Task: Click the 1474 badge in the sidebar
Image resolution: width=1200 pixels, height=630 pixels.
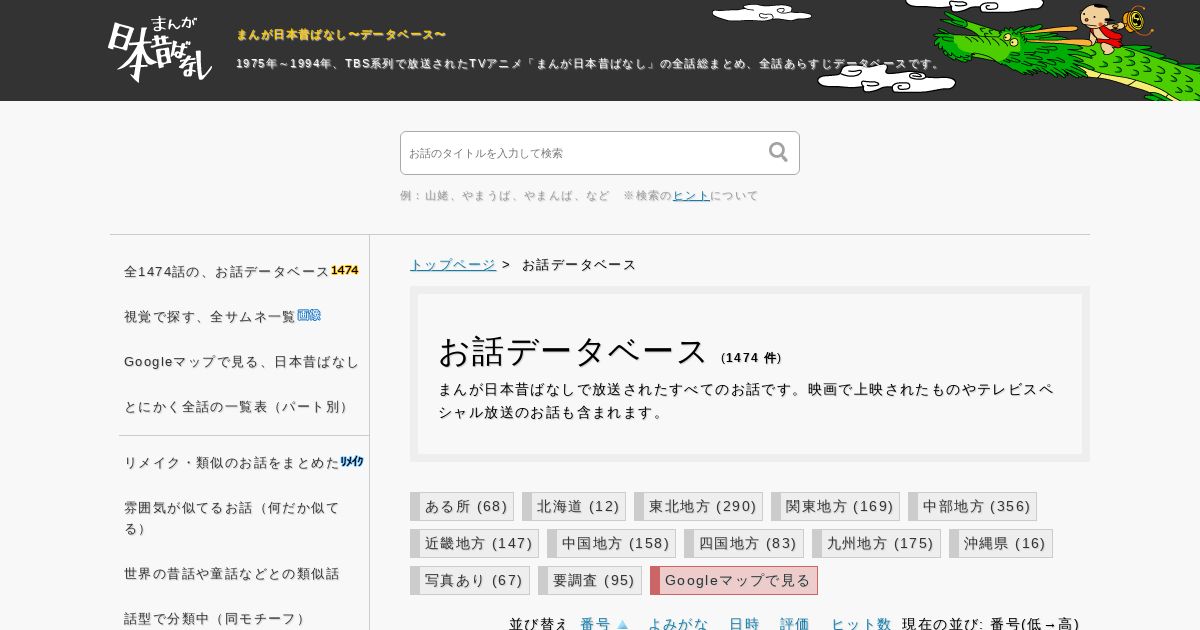Action: 345,271
